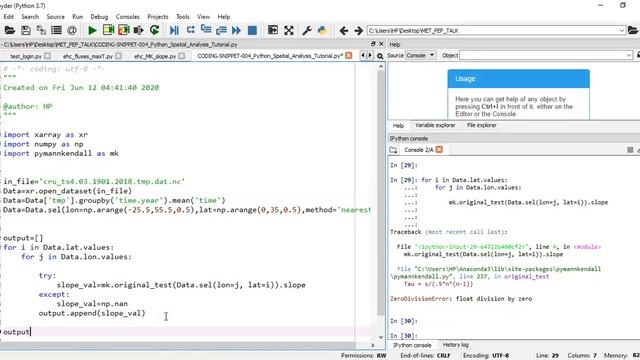Switch to ehc_MK_slope.py editor tab
The image size is (640, 360).
(x=155, y=56)
